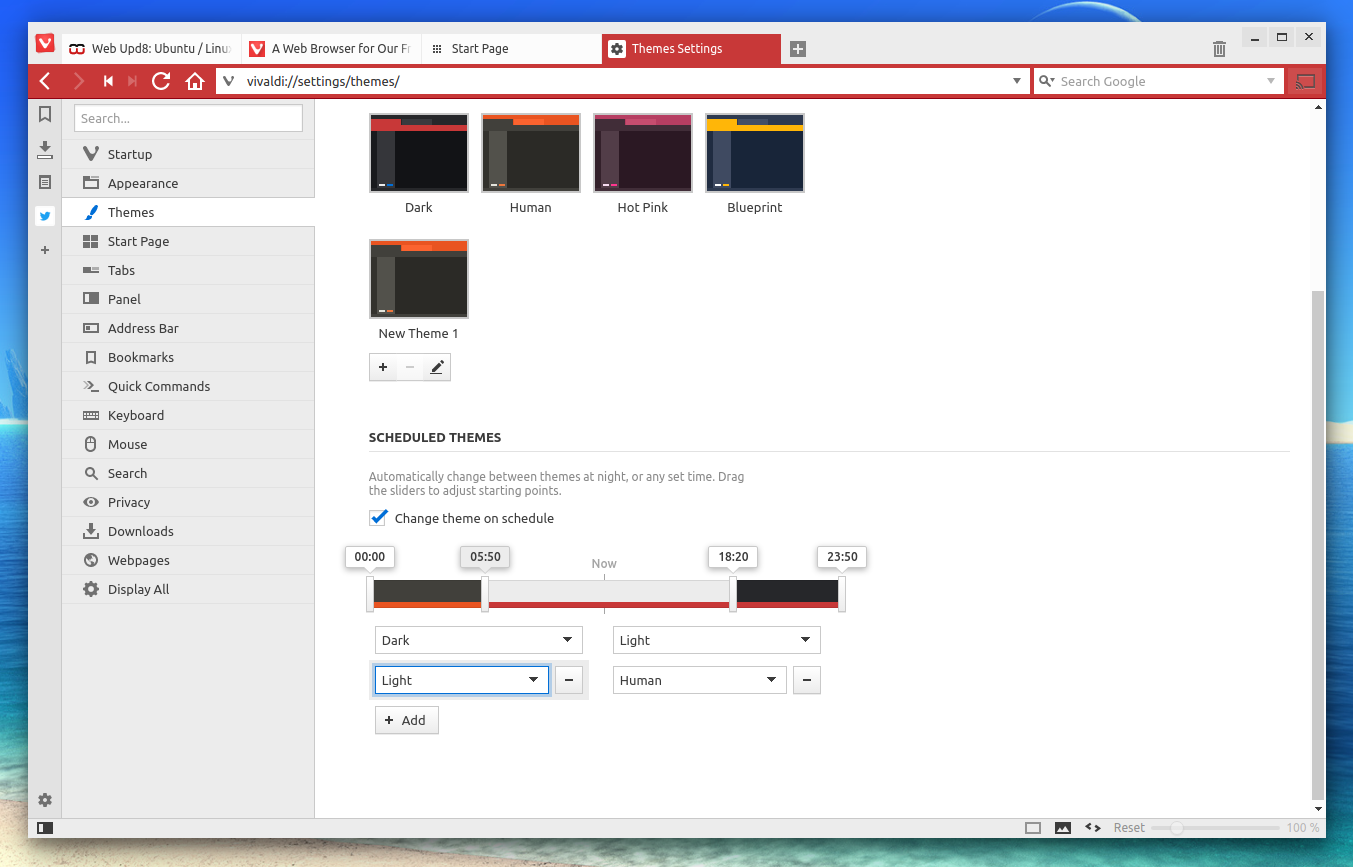1353x867 pixels.
Task: Click Reset zoom in status bar
Action: tap(1129, 828)
